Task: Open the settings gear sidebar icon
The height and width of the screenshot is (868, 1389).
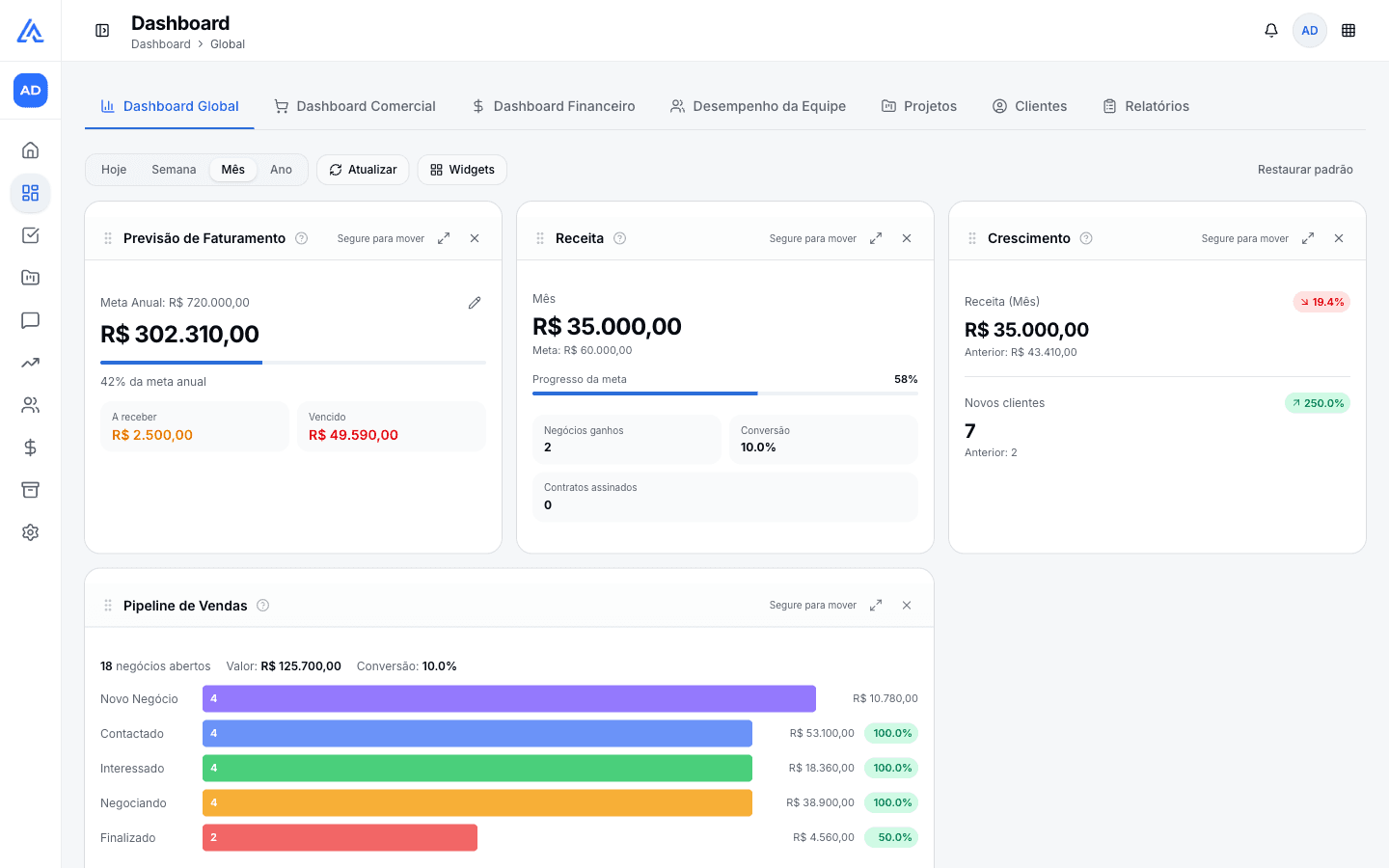Action: point(31,532)
